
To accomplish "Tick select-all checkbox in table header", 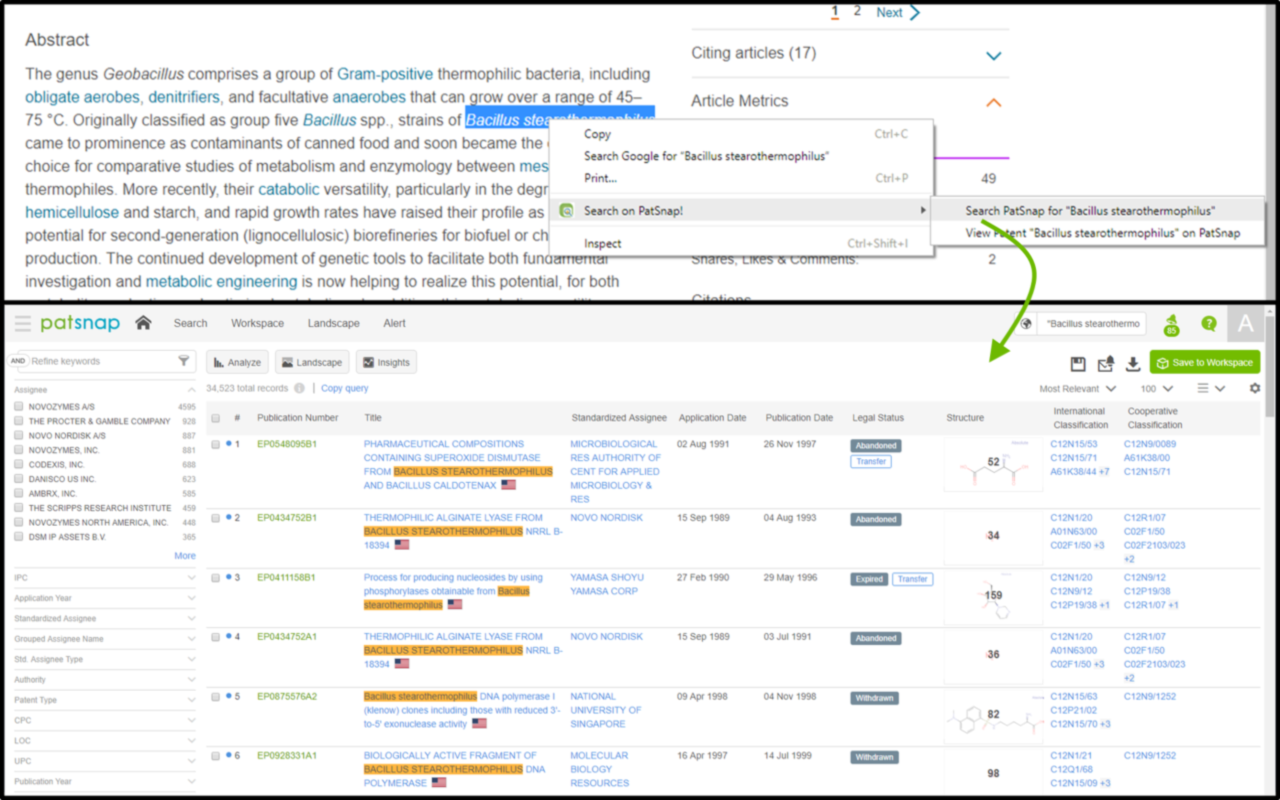I will [x=216, y=418].
